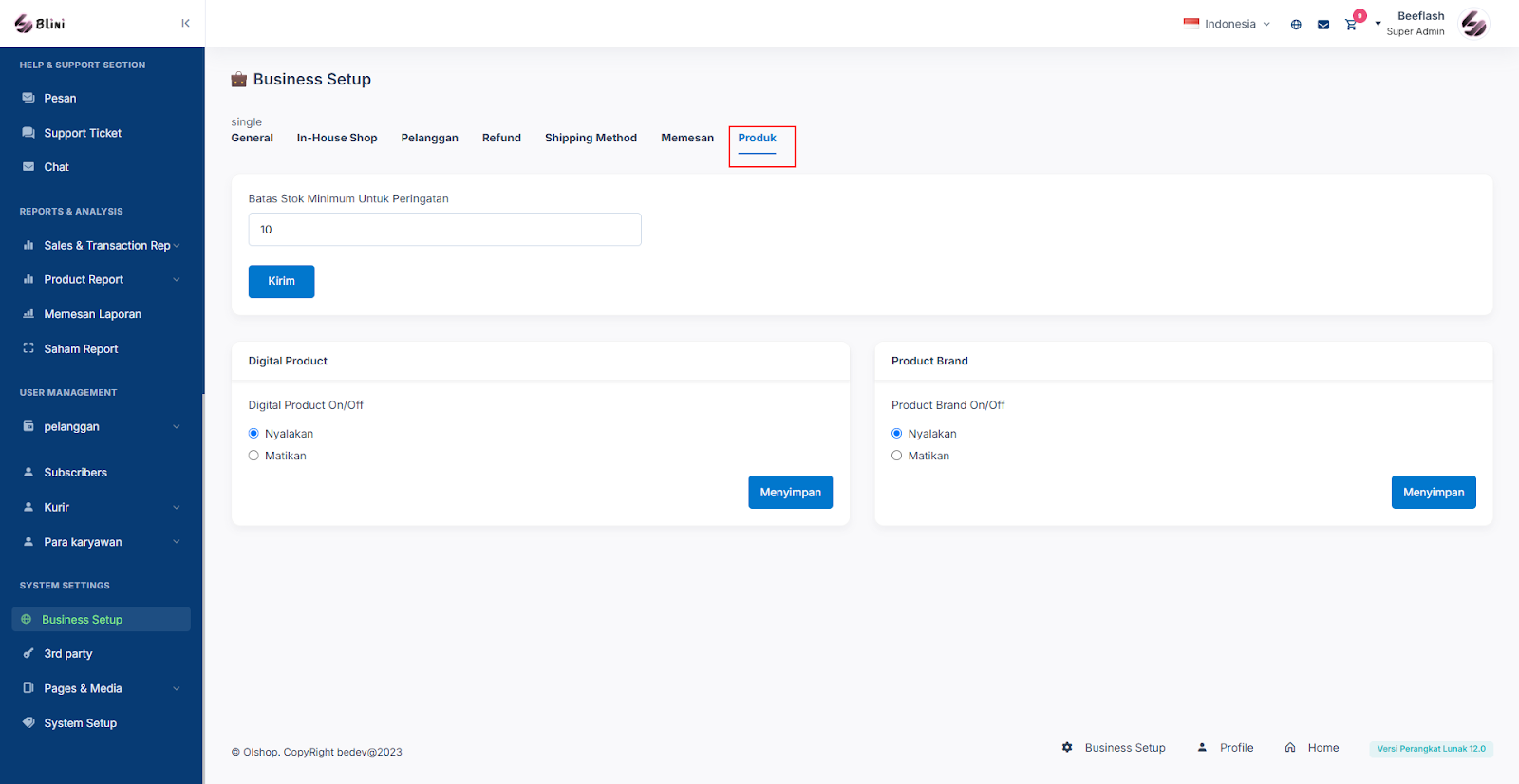Click Menyimpan in Digital Product card

[791, 492]
